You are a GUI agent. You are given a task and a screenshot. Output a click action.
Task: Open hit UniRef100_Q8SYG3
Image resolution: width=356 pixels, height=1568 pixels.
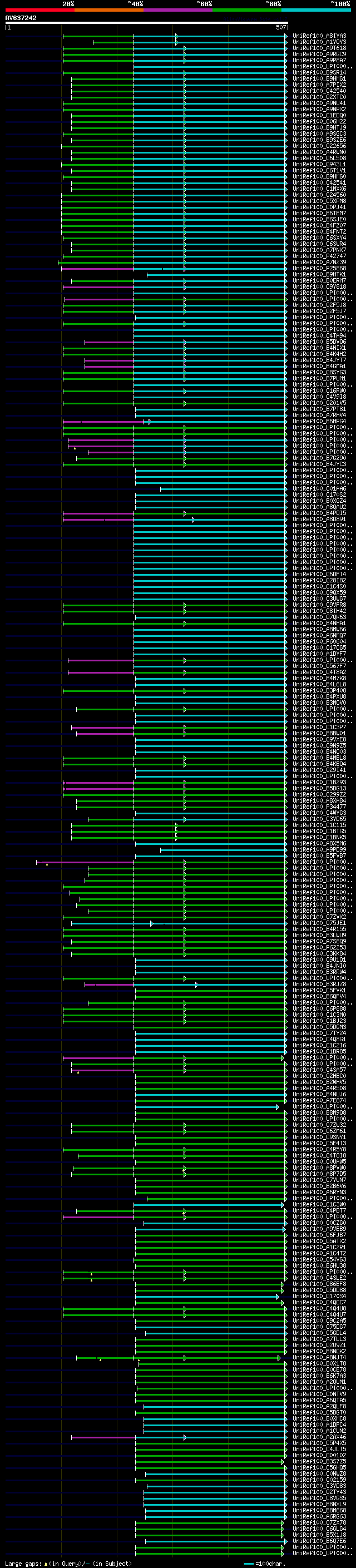[319, 373]
